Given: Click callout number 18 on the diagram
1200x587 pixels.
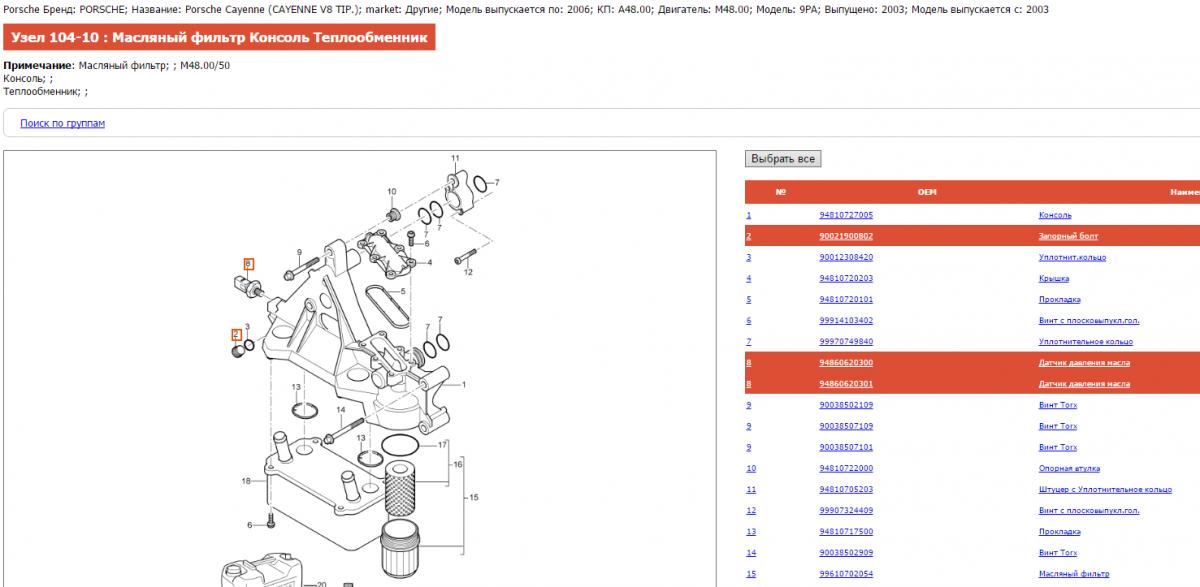Looking at the screenshot, I should pos(246,482).
